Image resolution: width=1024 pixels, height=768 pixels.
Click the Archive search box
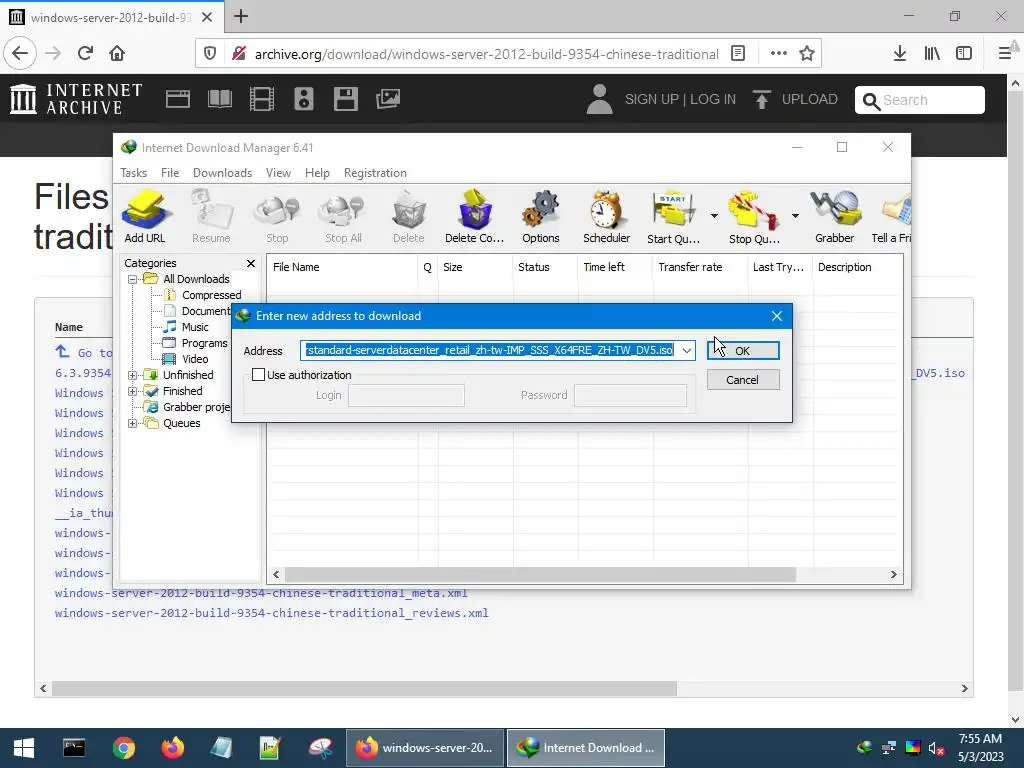click(x=920, y=100)
